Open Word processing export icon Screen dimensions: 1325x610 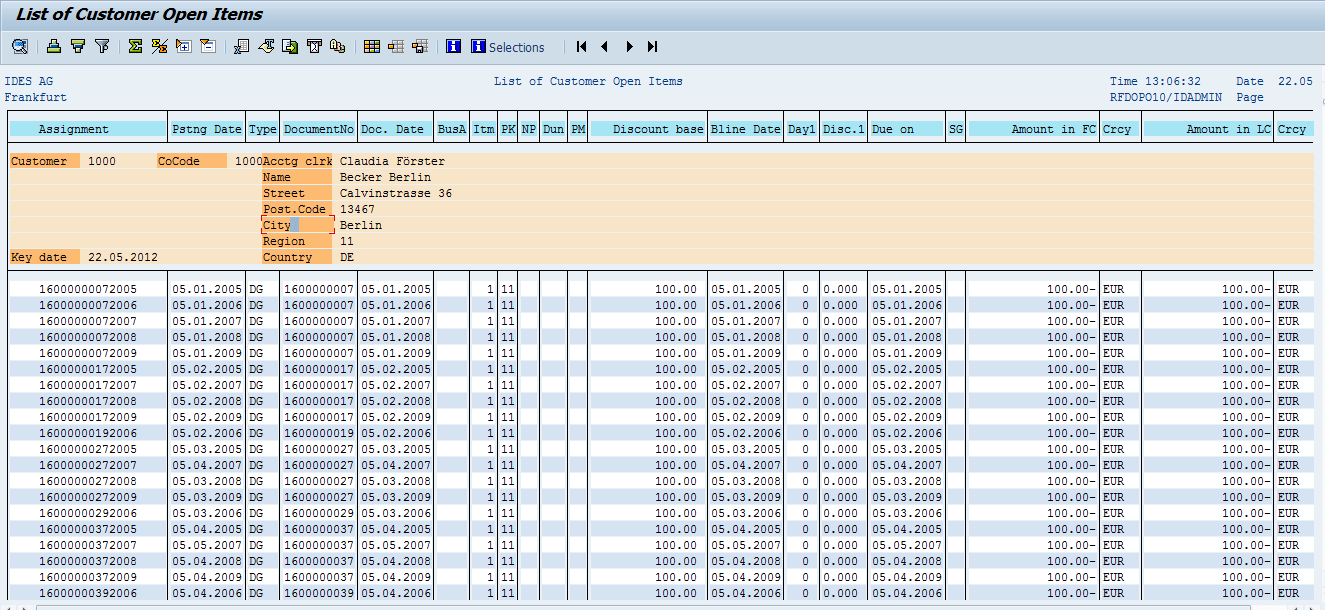(x=265, y=46)
